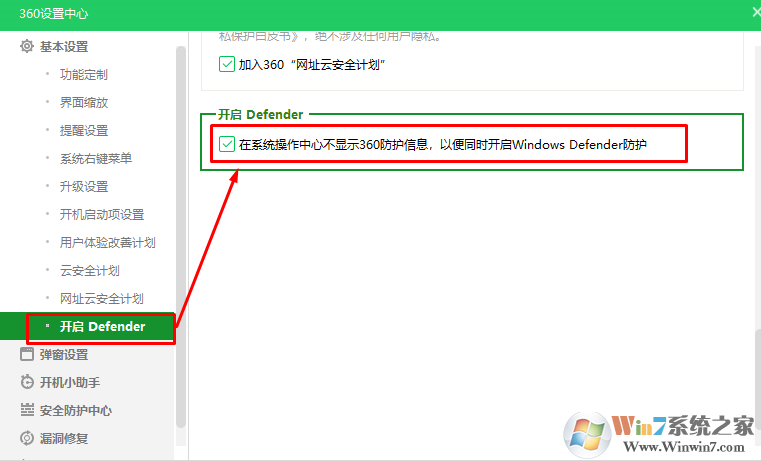Toggle 加入360 网址云安全计划 checkbox
761x461 pixels.
pyautogui.click(x=227, y=64)
